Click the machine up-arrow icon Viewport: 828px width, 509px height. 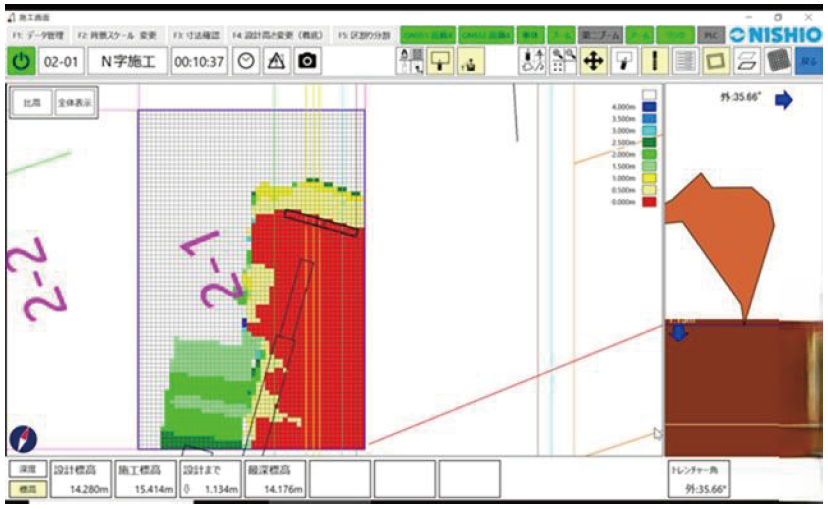(532, 61)
